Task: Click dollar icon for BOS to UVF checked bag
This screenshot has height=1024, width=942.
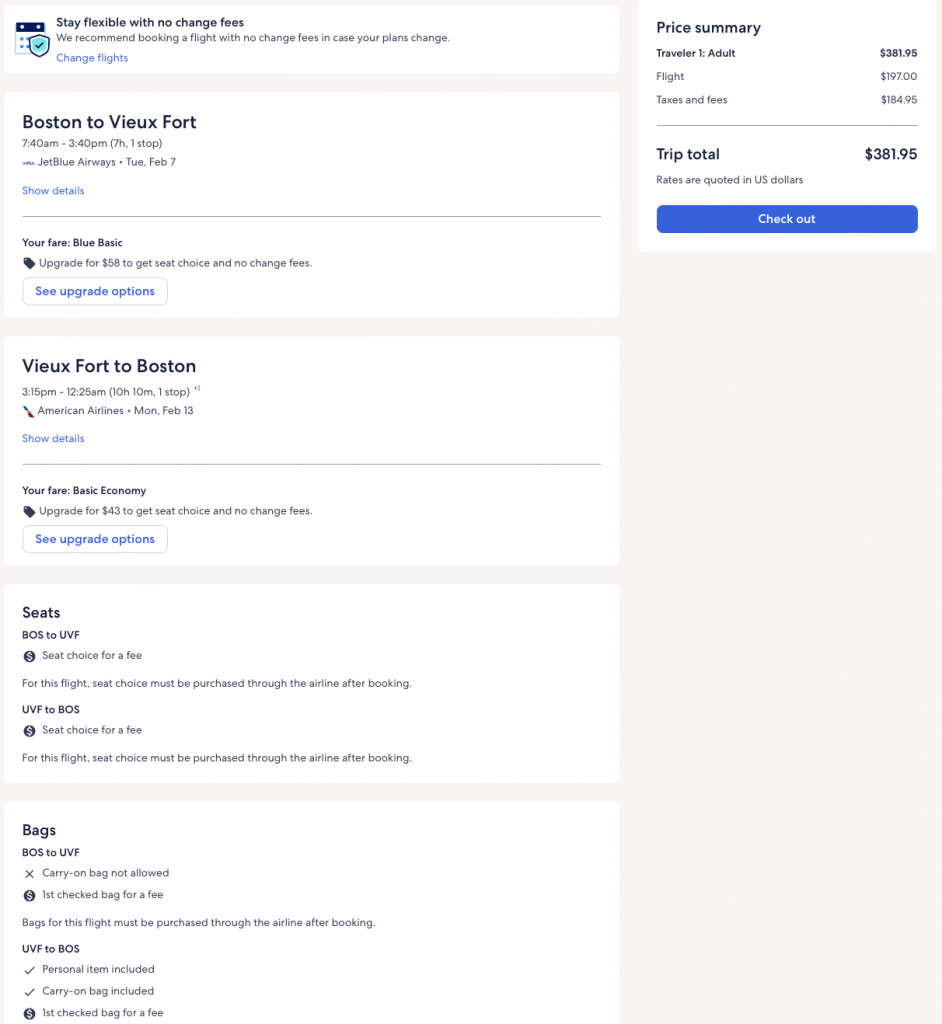Action: pos(29,896)
